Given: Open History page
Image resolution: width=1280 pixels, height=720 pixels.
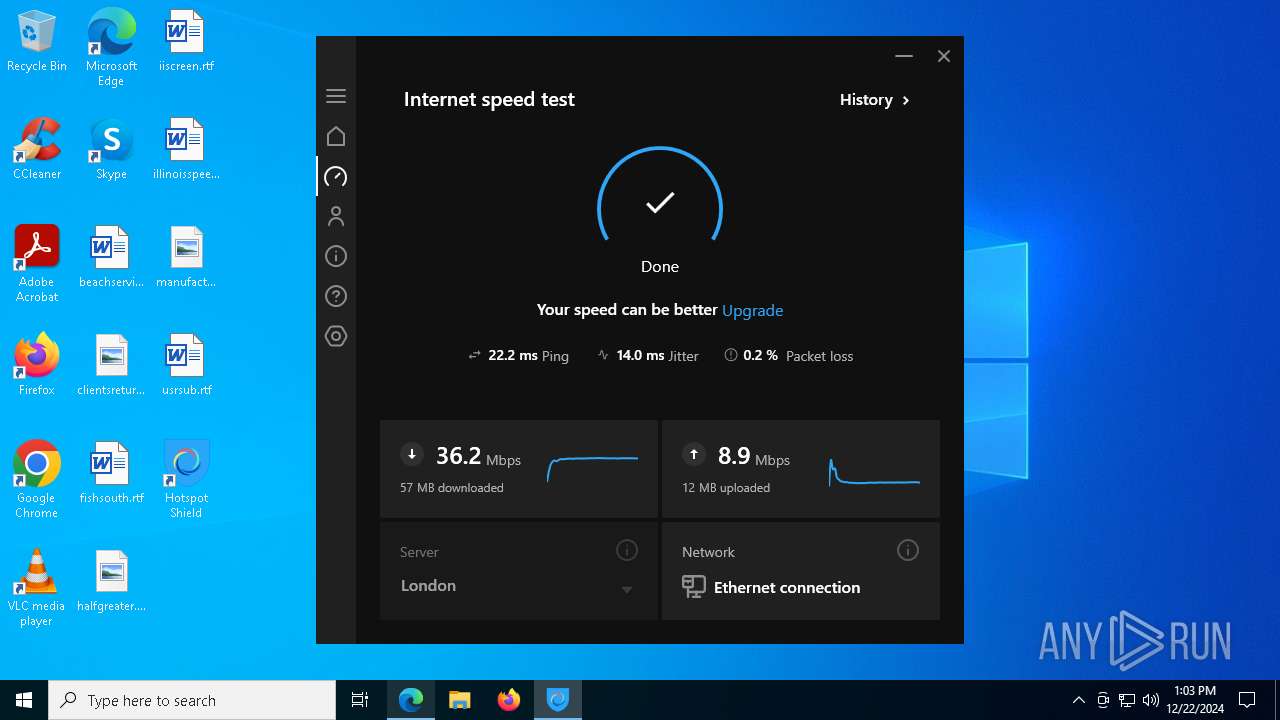Looking at the screenshot, I should [x=875, y=100].
